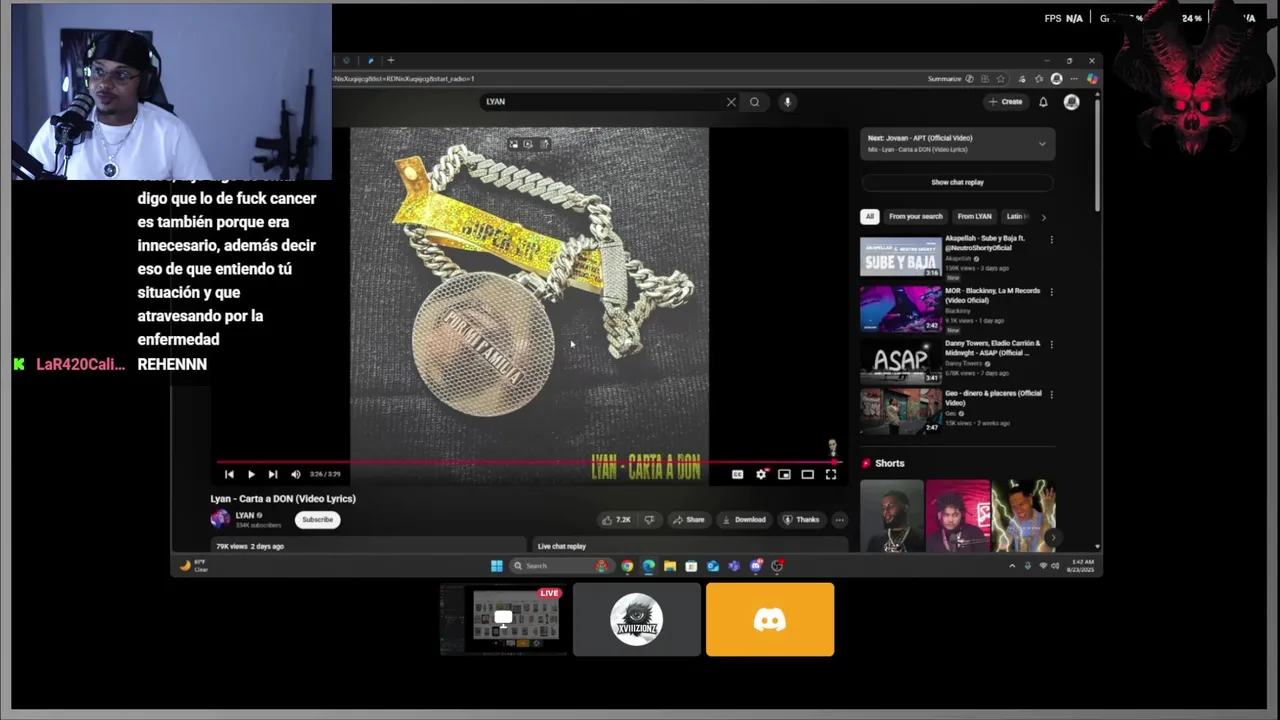Open Edge profile avatar
This screenshot has width=1280, height=720.
pyautogui.click(x=1056, y=79)
